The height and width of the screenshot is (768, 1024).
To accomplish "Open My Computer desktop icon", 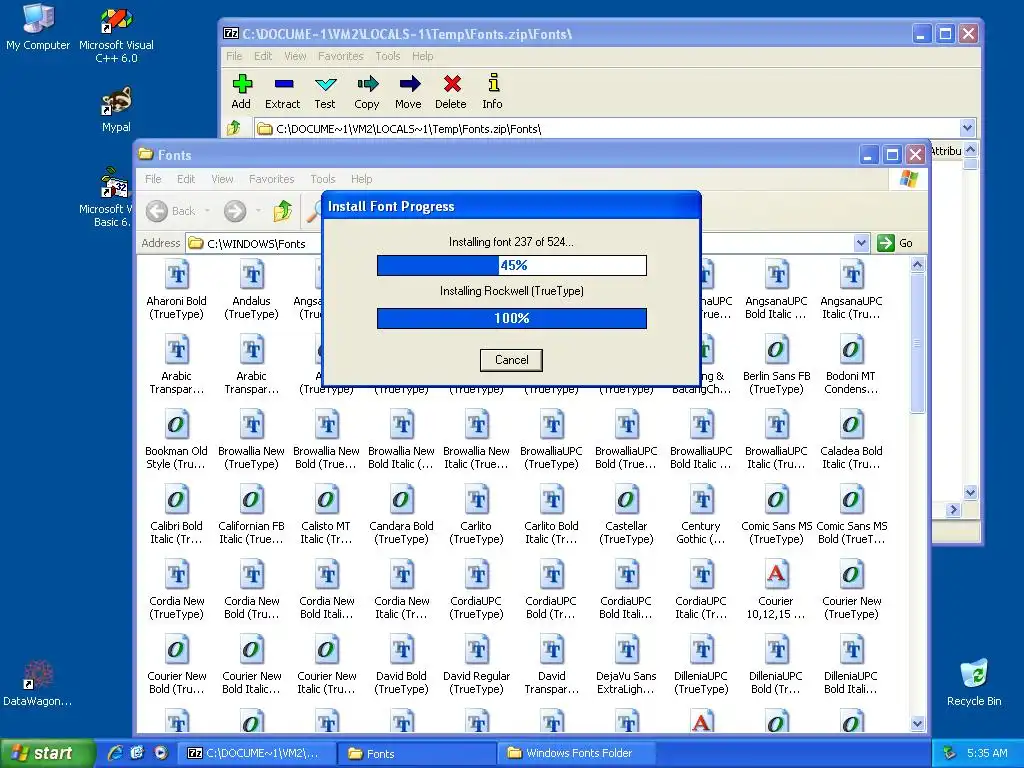I will point(38,26).
